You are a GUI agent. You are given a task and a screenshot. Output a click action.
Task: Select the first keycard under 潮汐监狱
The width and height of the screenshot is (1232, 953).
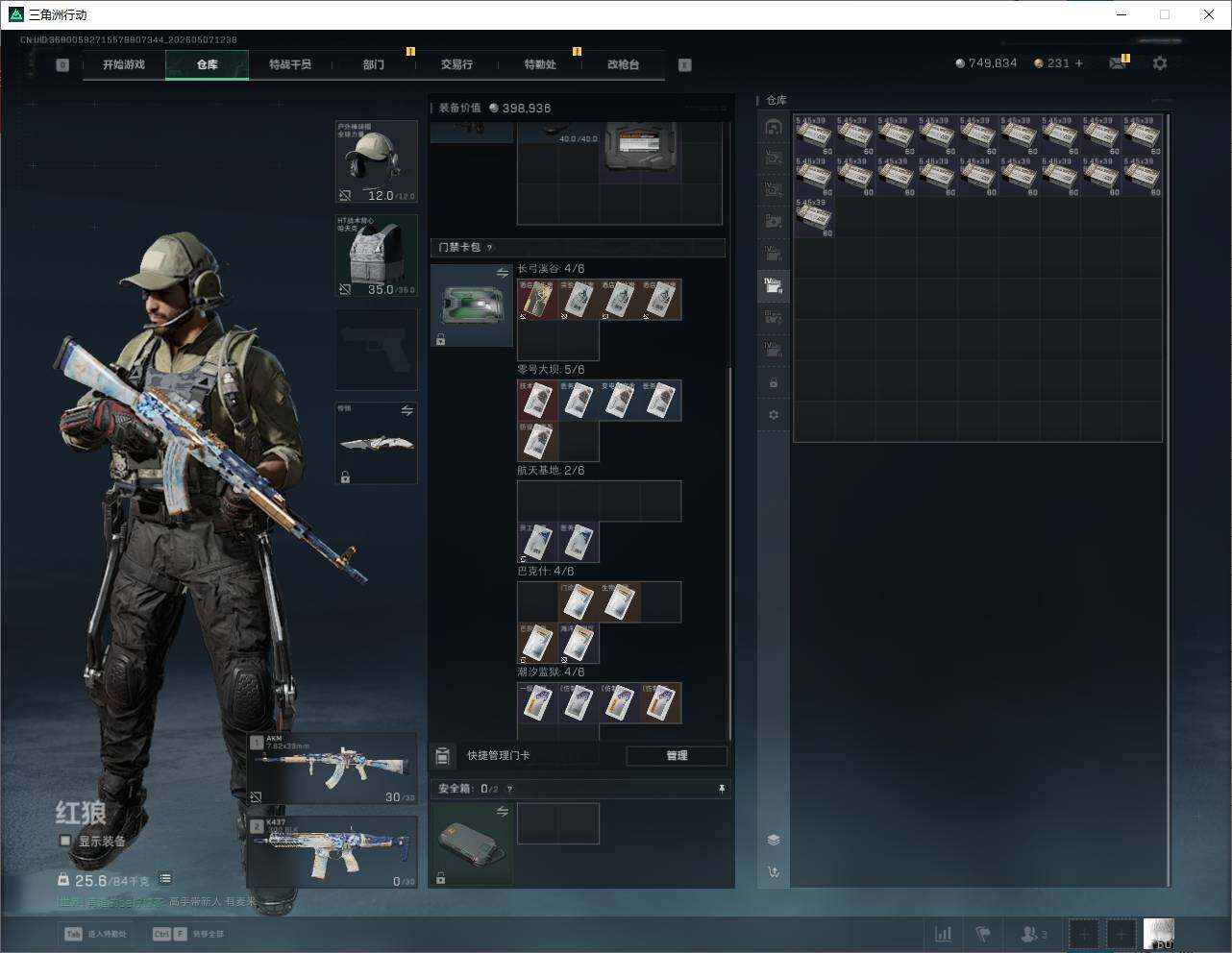(x=538, y=703)
